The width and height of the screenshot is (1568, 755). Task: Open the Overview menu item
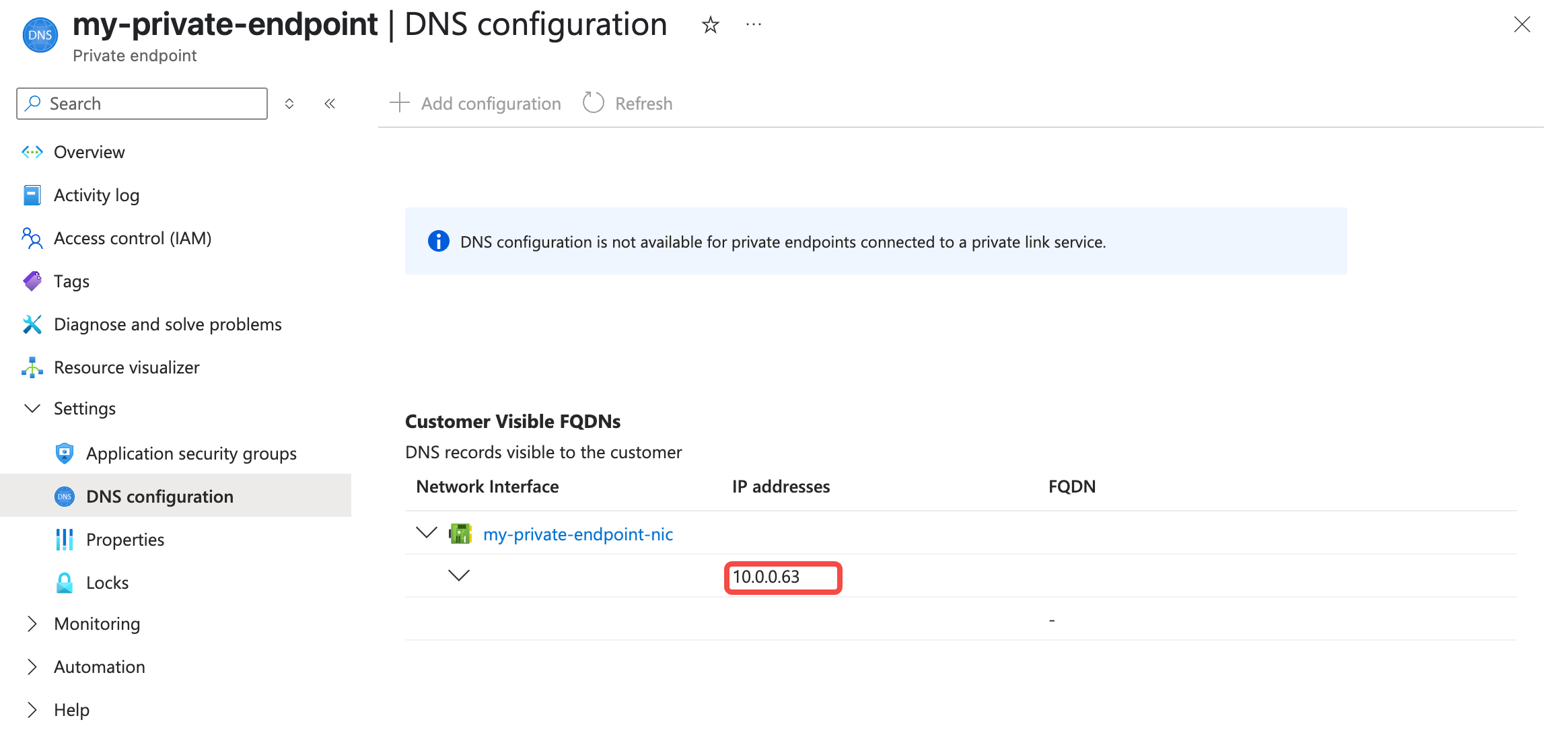point(90,152)
